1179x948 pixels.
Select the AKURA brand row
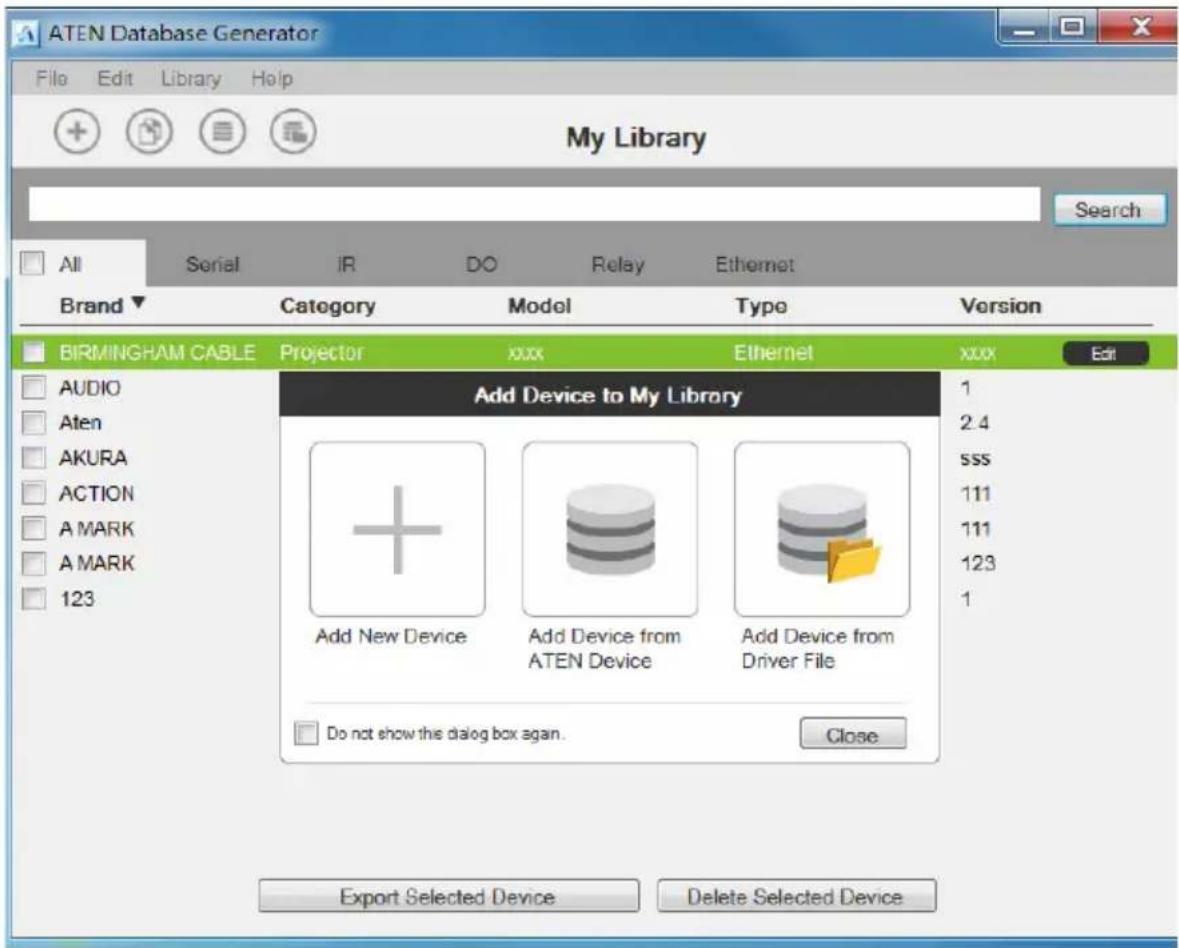point(92,458)
